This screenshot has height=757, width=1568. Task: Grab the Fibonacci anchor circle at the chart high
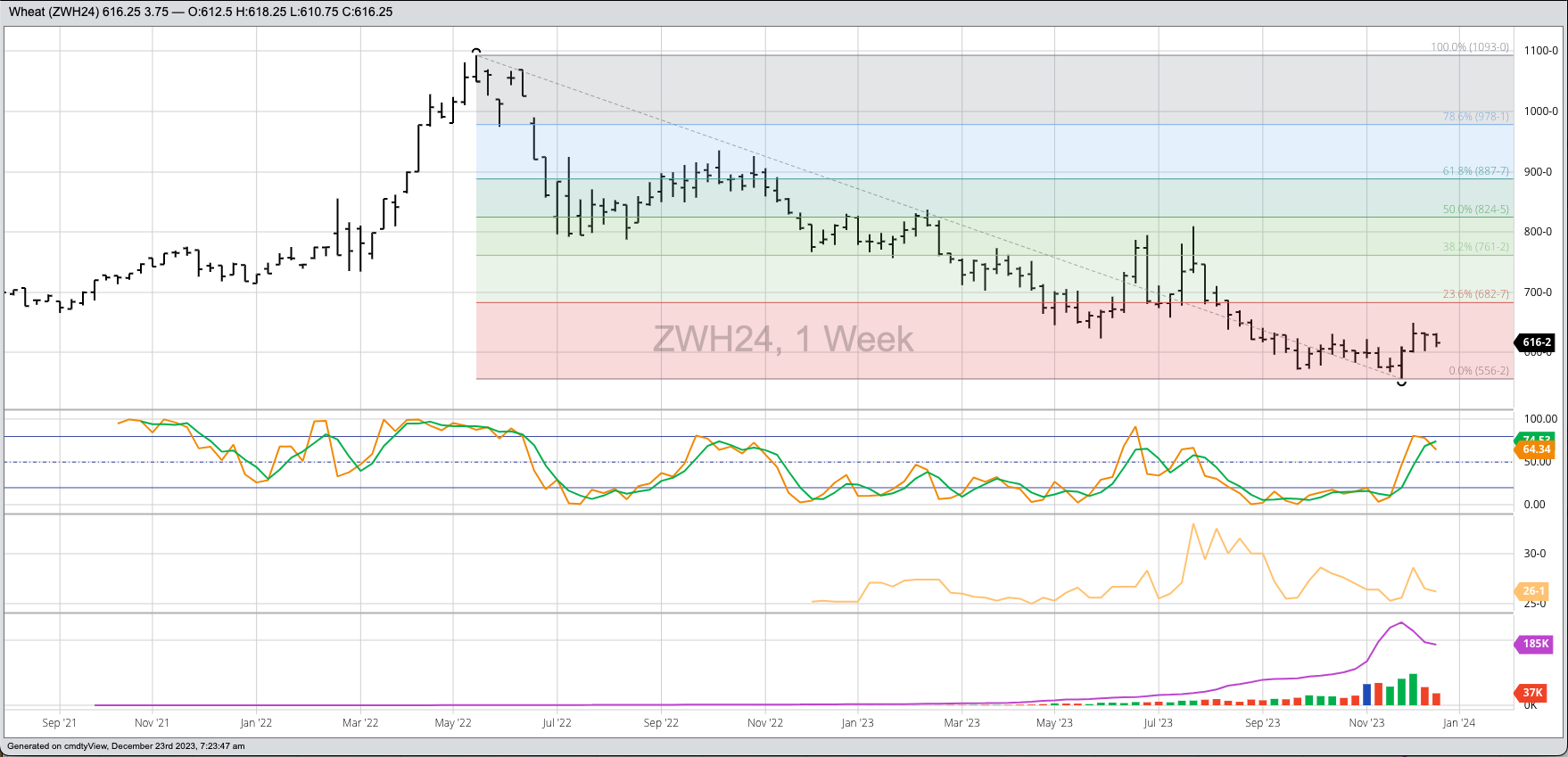click(476, 52)
